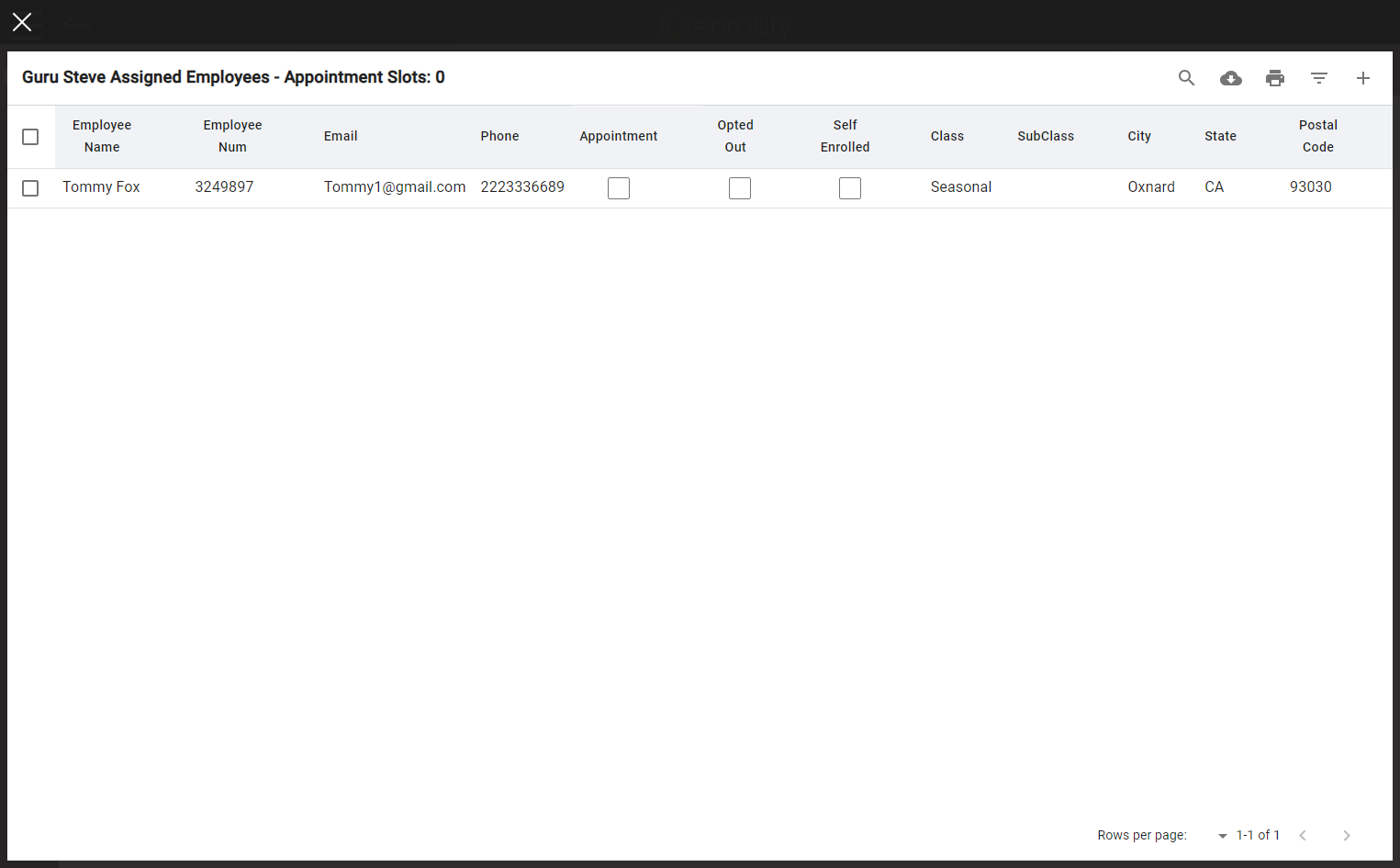
Task: Print the assigned employees table
Action: (x=1274, y=78)
